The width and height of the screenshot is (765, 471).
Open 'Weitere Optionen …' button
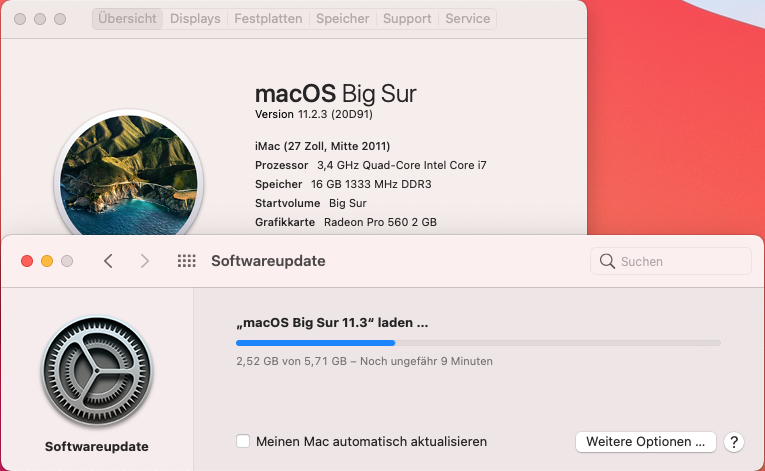pos(645,442)
